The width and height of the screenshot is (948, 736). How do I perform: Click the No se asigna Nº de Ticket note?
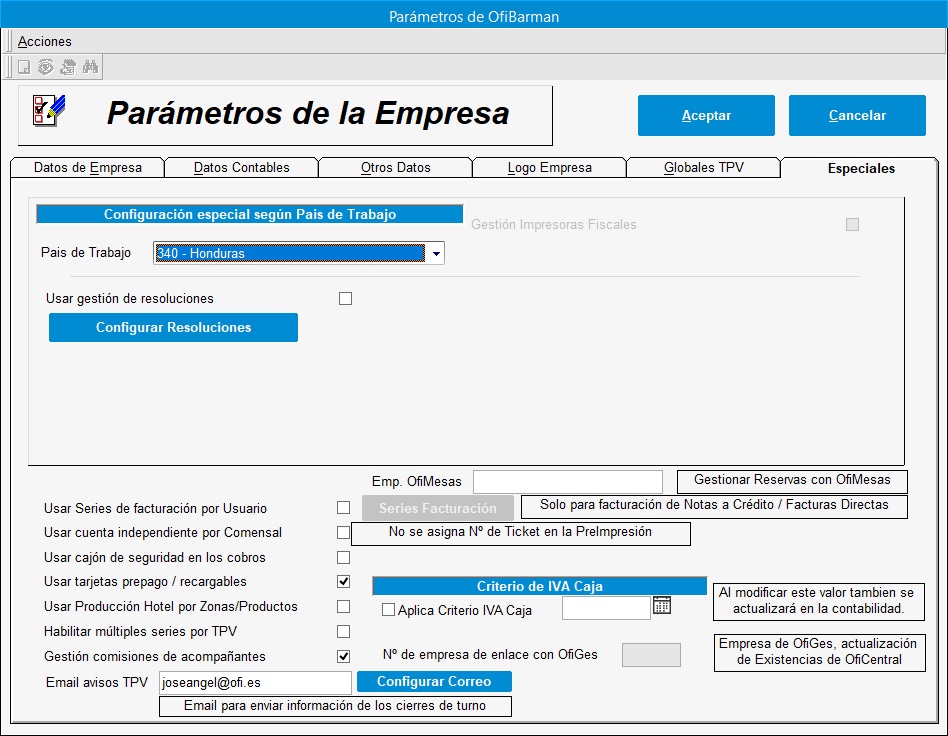[x=521, y=533]
